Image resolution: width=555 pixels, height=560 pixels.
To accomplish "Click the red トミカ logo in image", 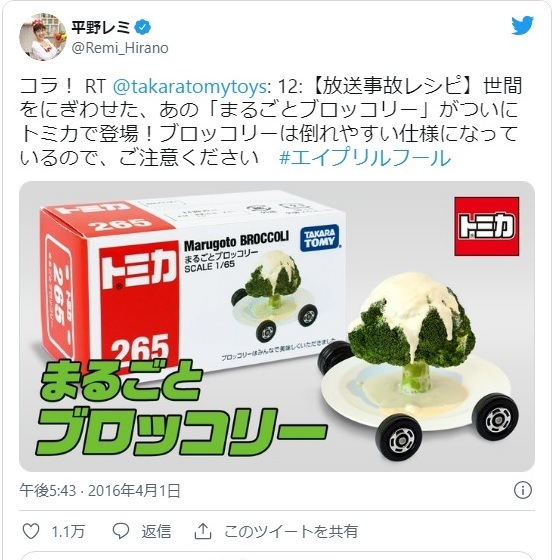I will coord(486,226).
